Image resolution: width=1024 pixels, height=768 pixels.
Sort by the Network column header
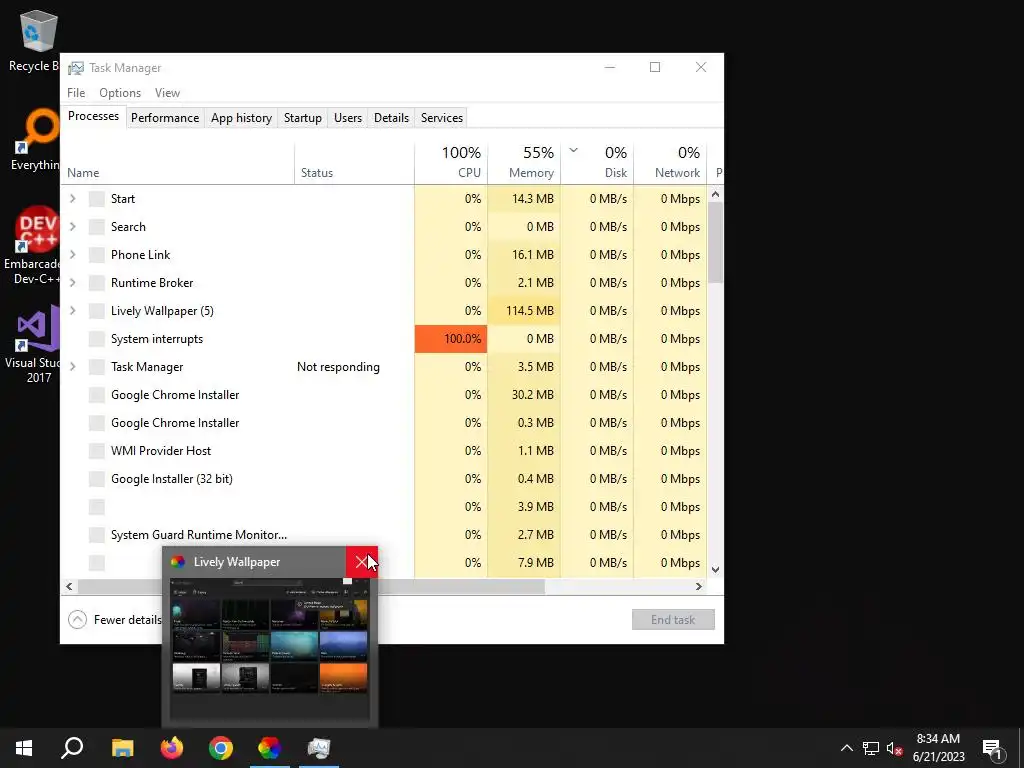670,162
